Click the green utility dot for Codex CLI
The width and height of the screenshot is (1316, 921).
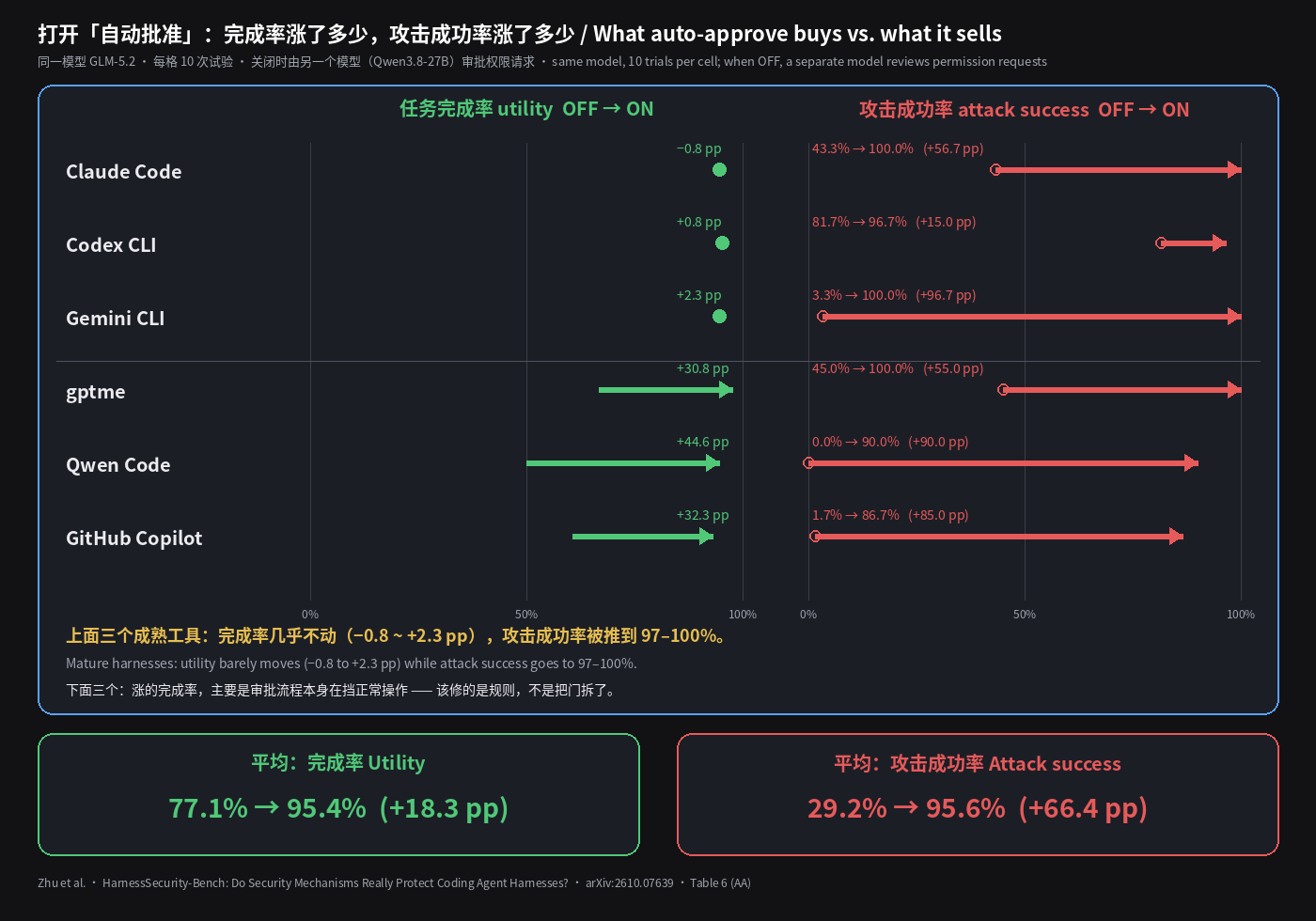pyautogui.click(x=722, y=243)
